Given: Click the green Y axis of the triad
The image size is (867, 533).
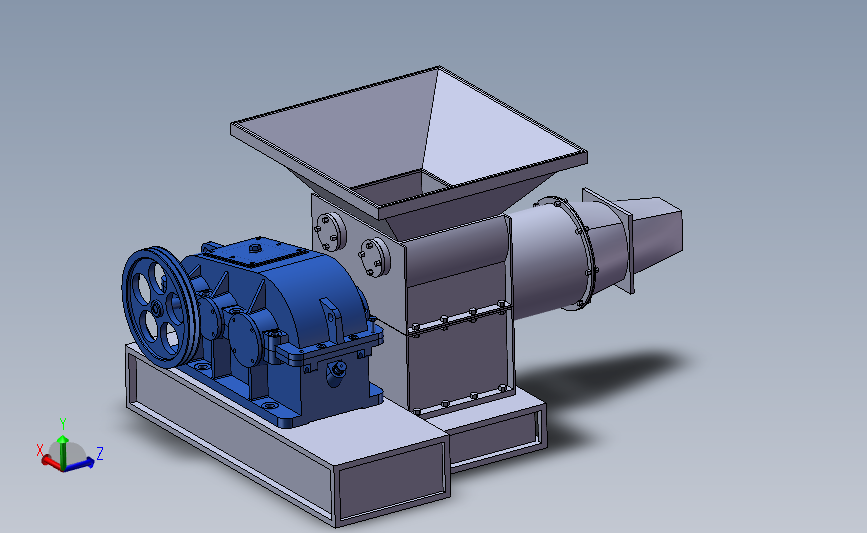Looking at the screenshot, I should [63, 450].
